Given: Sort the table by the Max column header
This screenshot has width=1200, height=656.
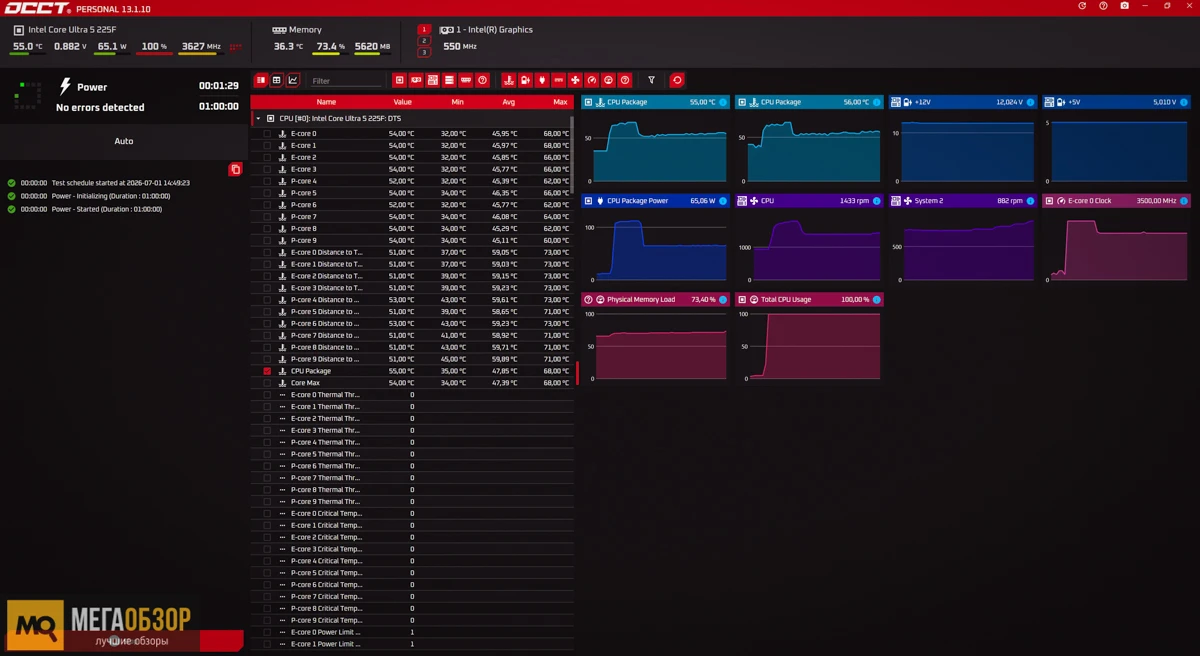Looking at the screenshot, I should (560, 102).
